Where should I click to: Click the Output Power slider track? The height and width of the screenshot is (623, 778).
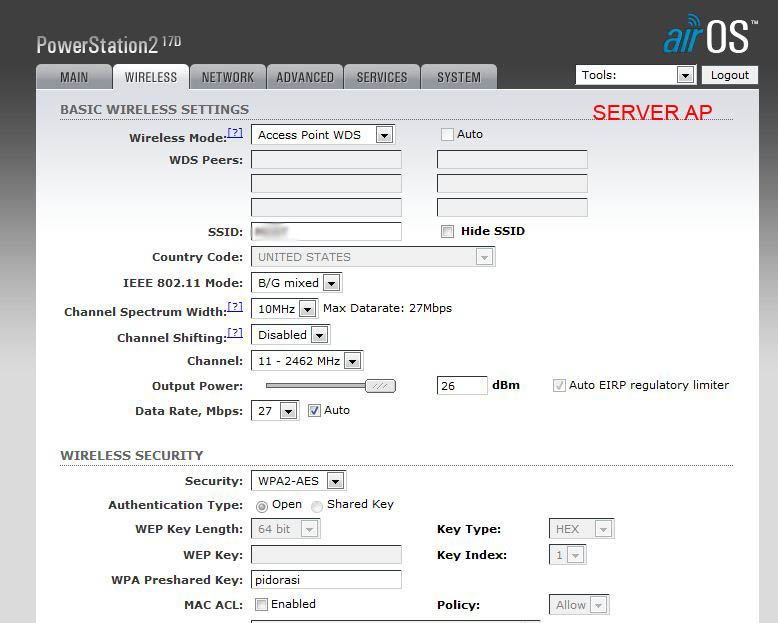coord(316,386)
